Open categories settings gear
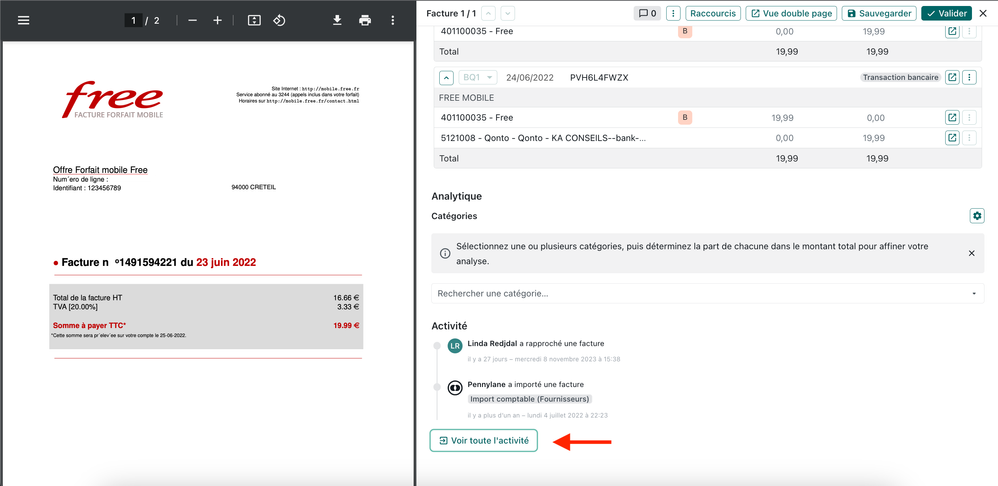This screenshot has width=998, height=486. pyautogui.click(x=977, y=216)
